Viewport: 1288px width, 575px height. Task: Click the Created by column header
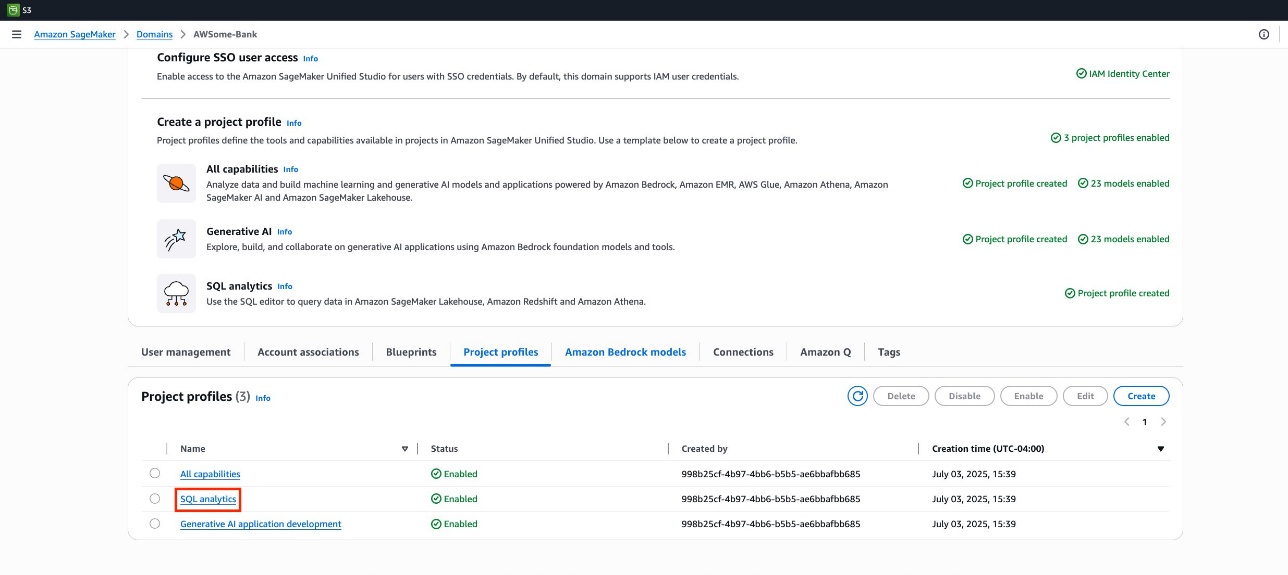704,449
